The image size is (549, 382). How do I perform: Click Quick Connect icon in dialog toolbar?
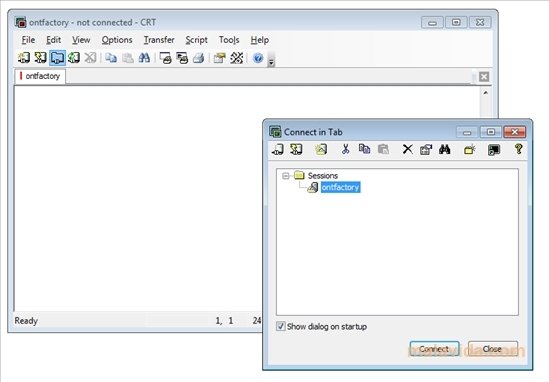[x=296, y=150]
